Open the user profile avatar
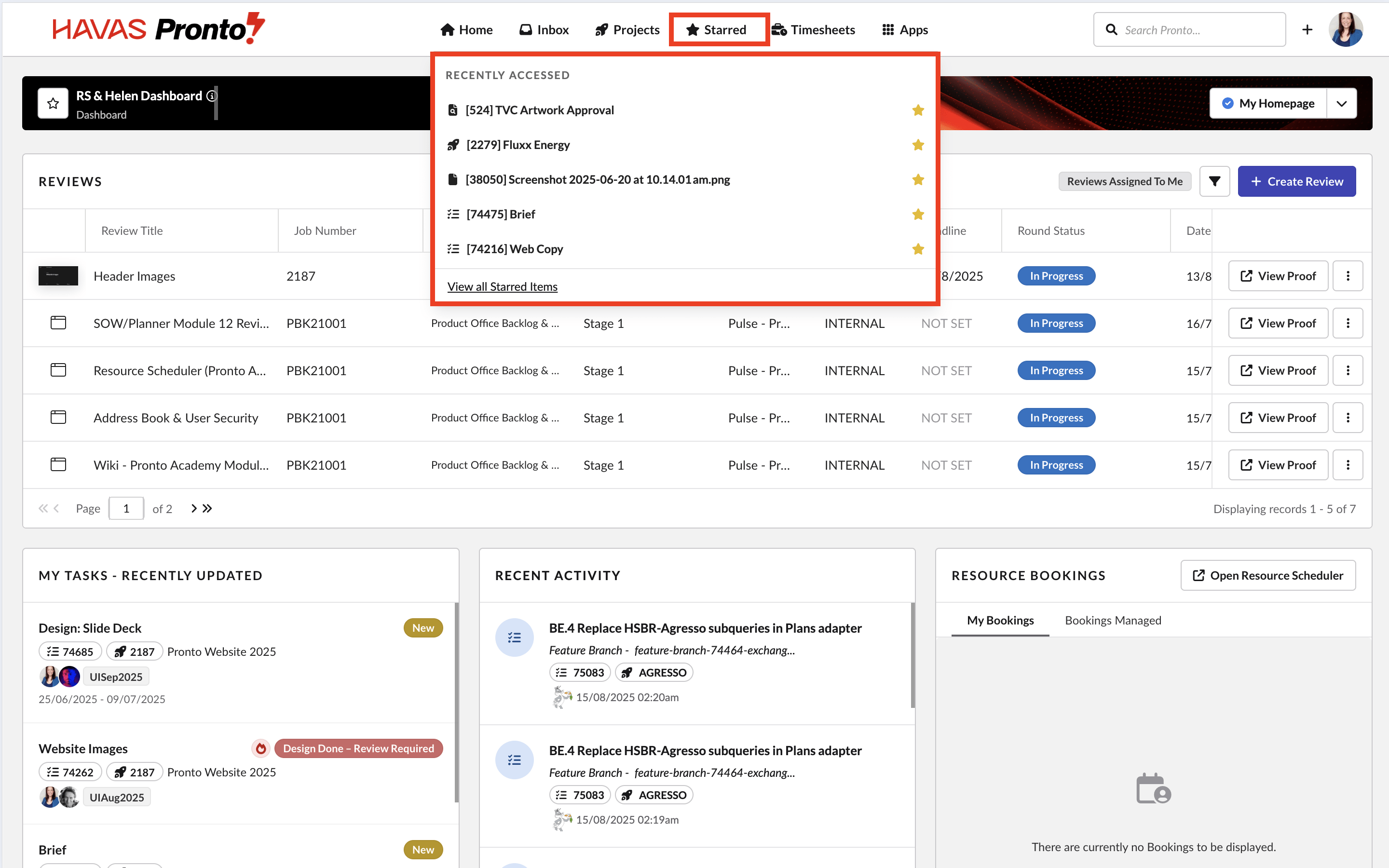Screen dimensions: 1389x868 1346,30
